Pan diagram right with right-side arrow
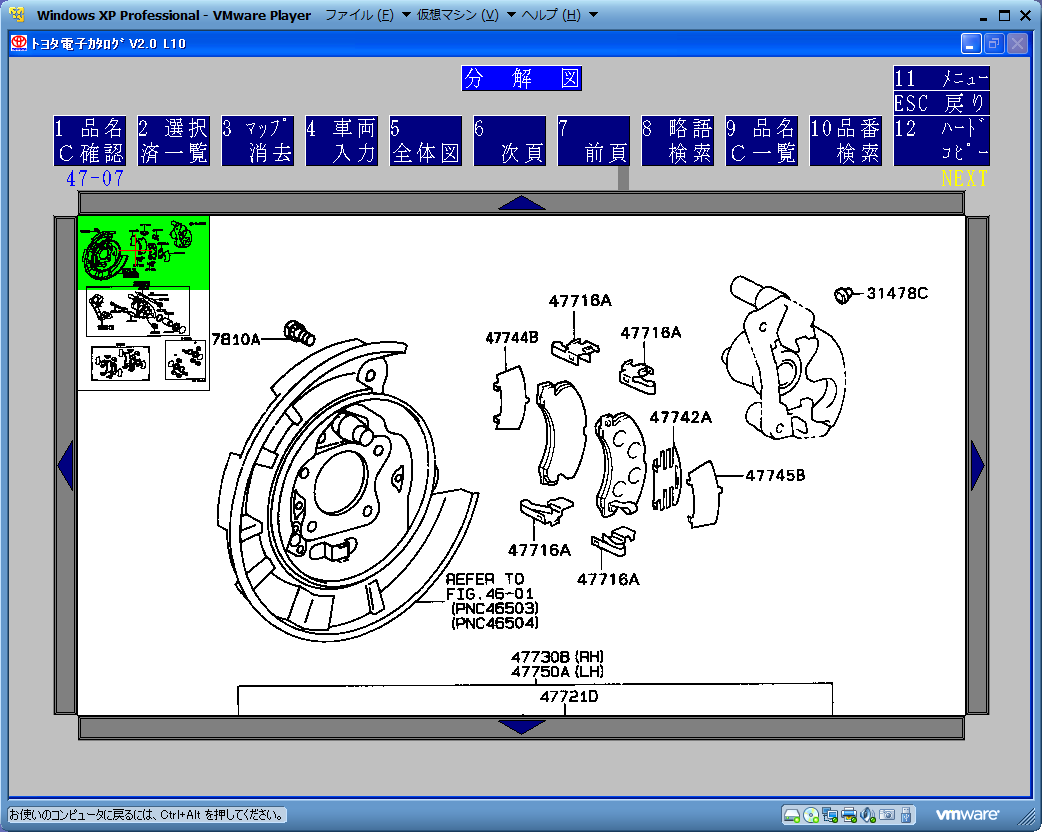 [x=977, y=466]
